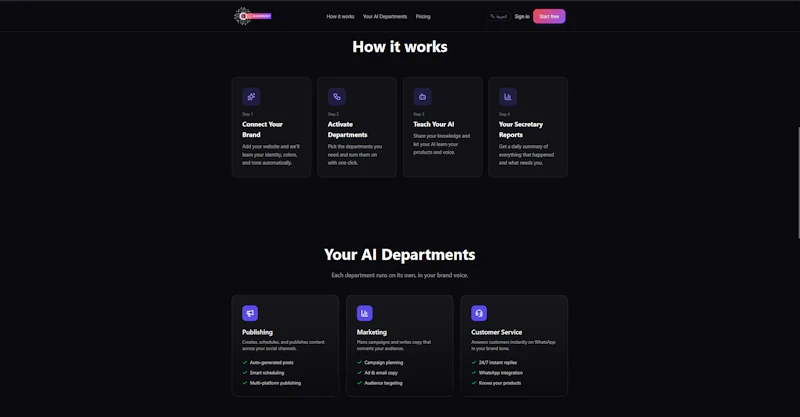
Task: Click the checkmark beside WhatsApp integration
Action: coord(474,373)
